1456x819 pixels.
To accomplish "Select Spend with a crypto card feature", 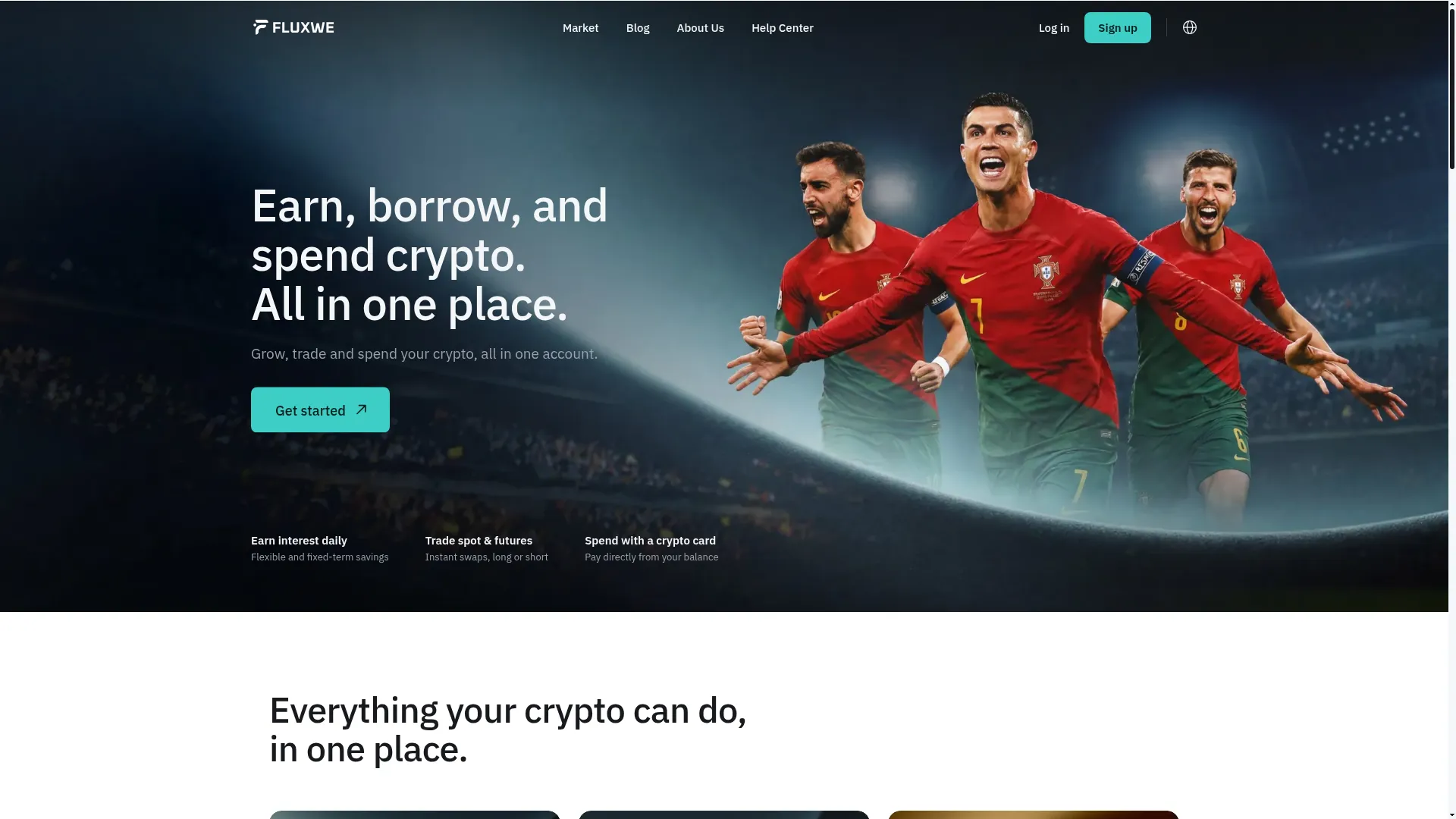I will [x=651, y=548].
